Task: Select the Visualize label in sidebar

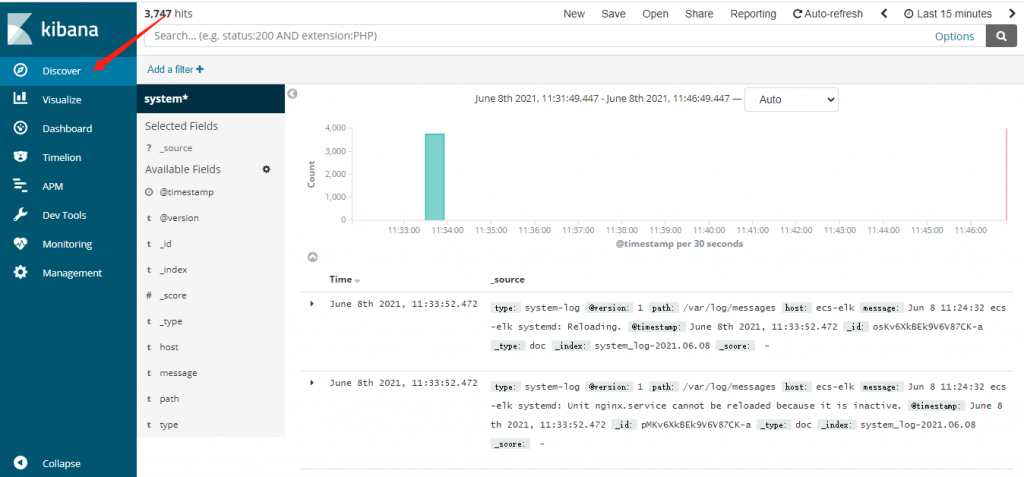Action: (61, 100)
